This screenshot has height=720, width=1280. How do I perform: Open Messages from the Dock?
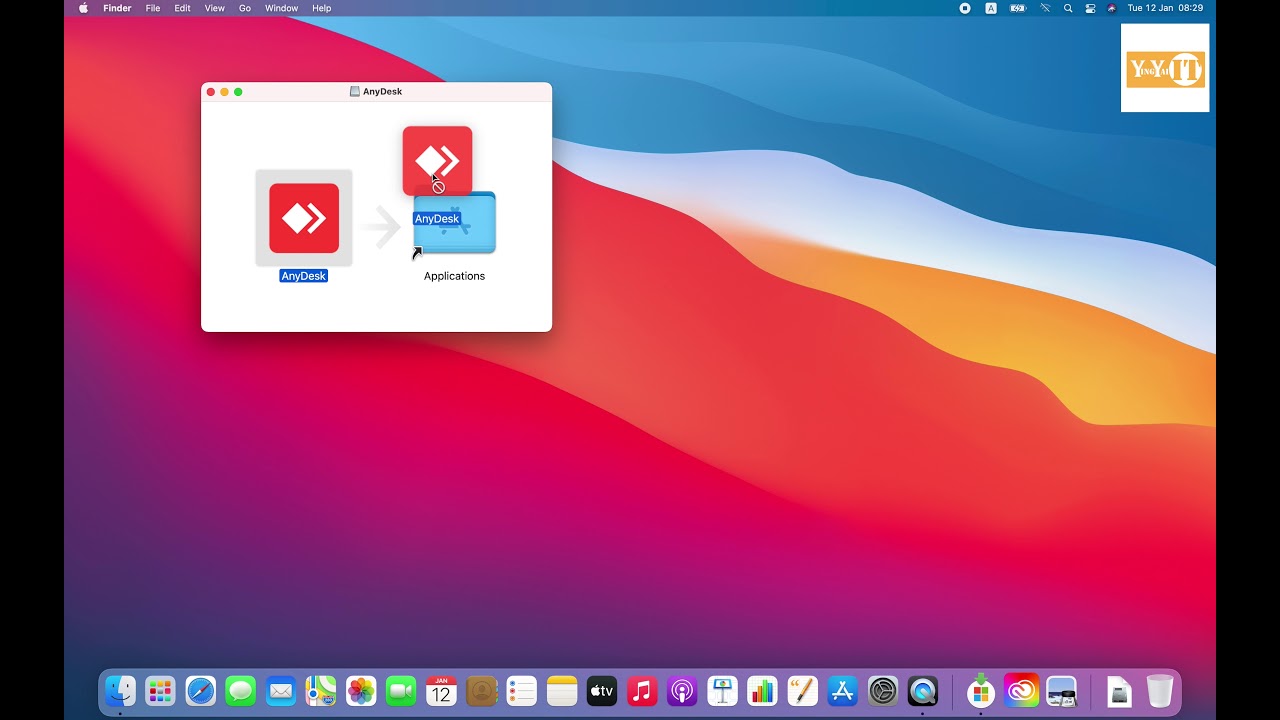[x=241, y=691]
